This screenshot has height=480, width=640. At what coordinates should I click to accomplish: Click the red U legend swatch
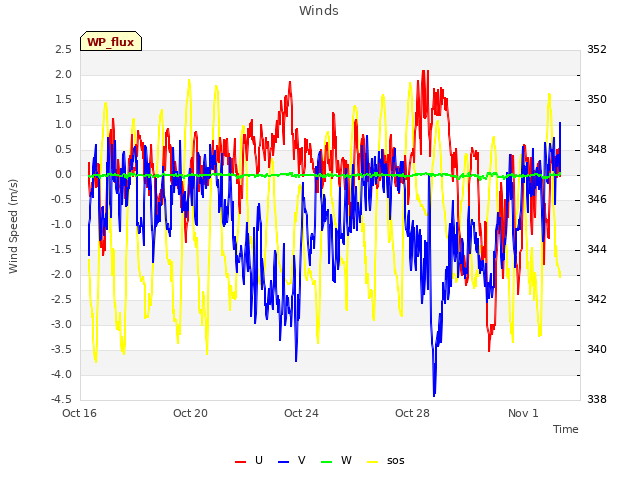click(x=240, y=462)
